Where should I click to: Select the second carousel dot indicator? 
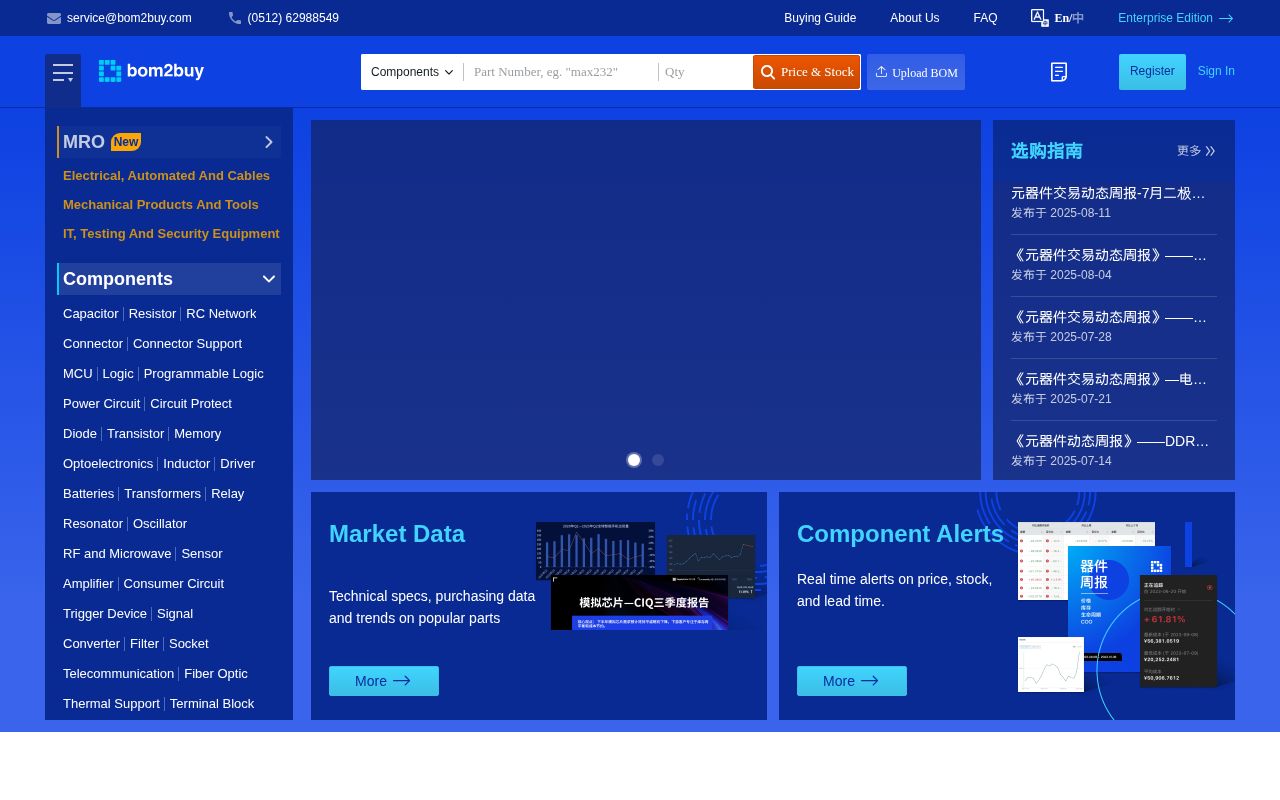(658, 460)
